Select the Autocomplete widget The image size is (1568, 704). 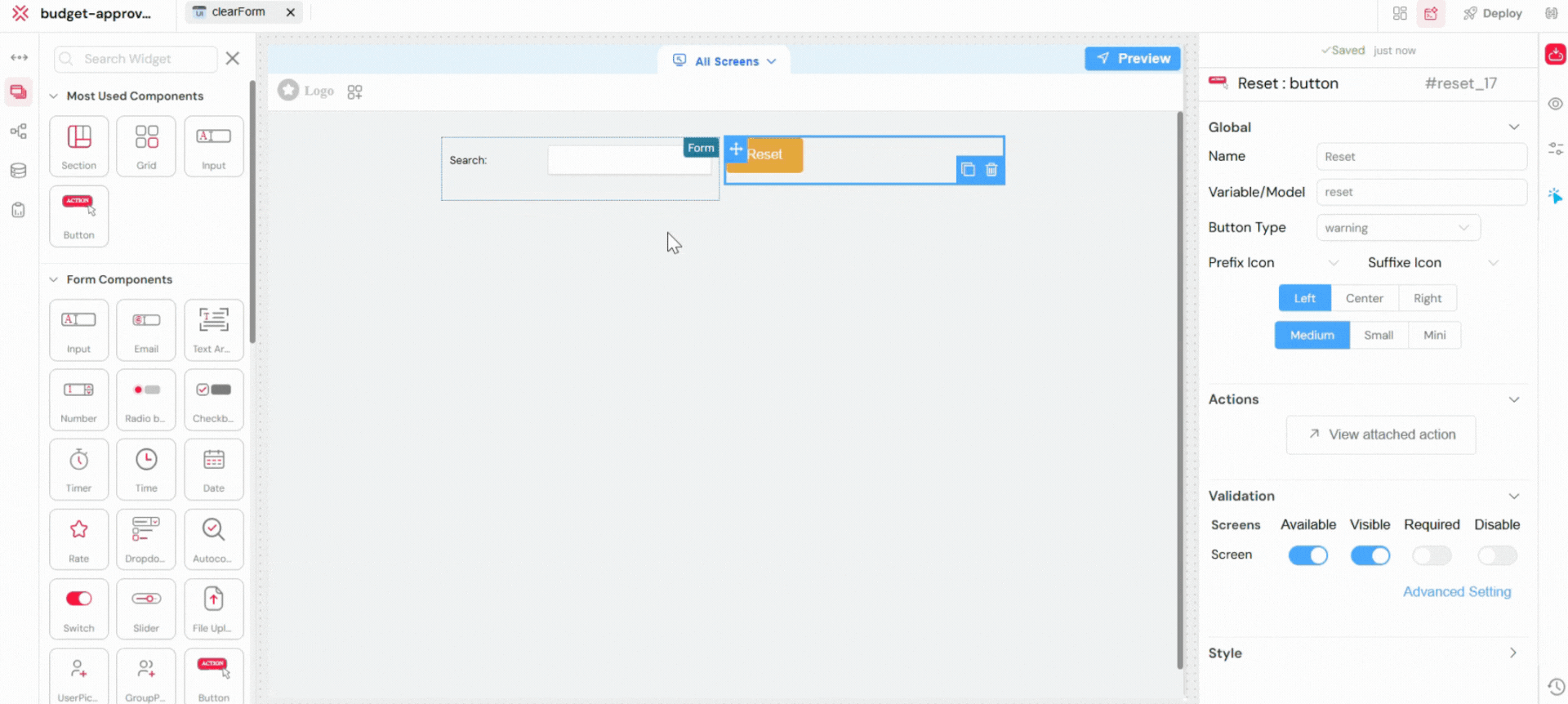[x=213, y=538]
